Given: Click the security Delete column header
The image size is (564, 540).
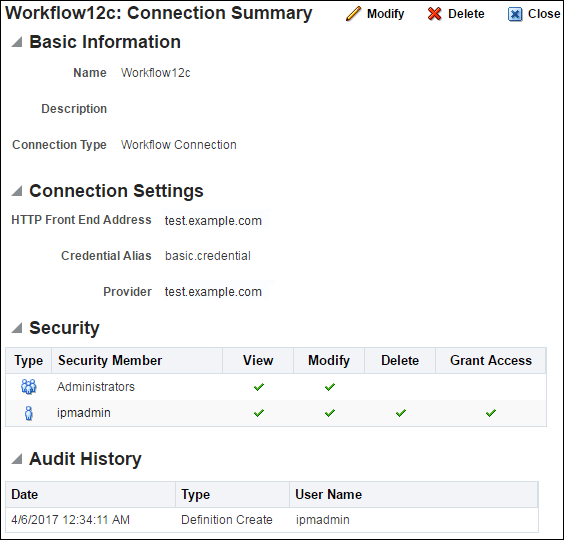Looking at the screenshot, I should [400, 360].
